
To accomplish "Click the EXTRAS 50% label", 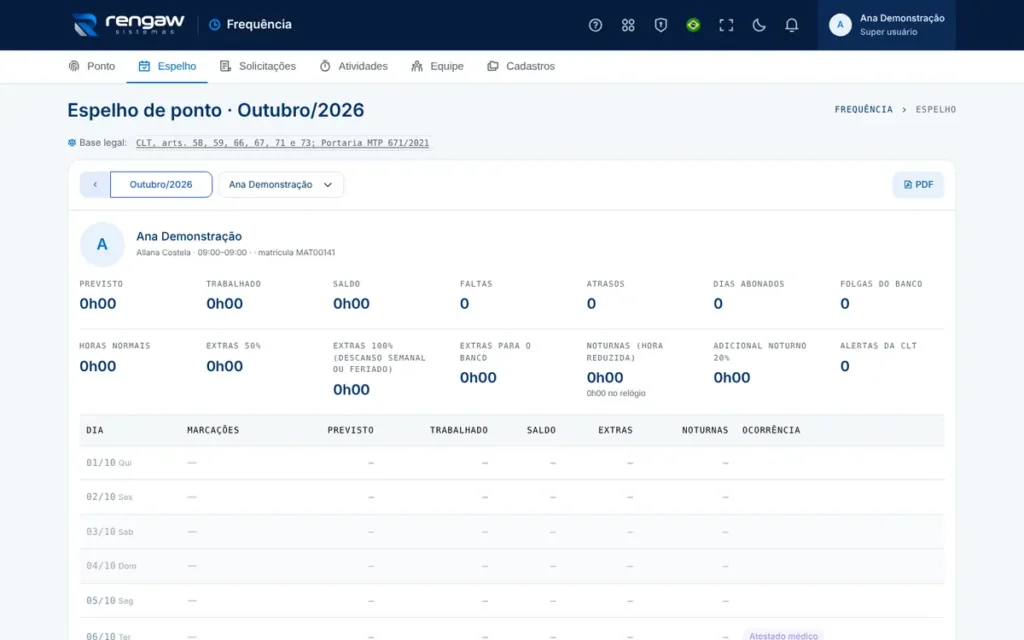I will 233,346.
